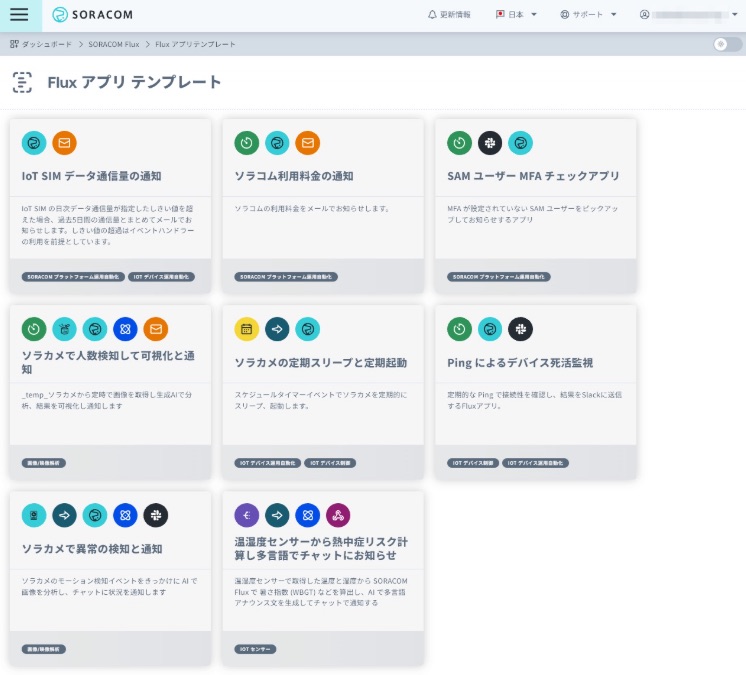This screenshot has height=675, width=746.
Task: Expand the サポート dropdown menu
Action: tap(588, 15)
